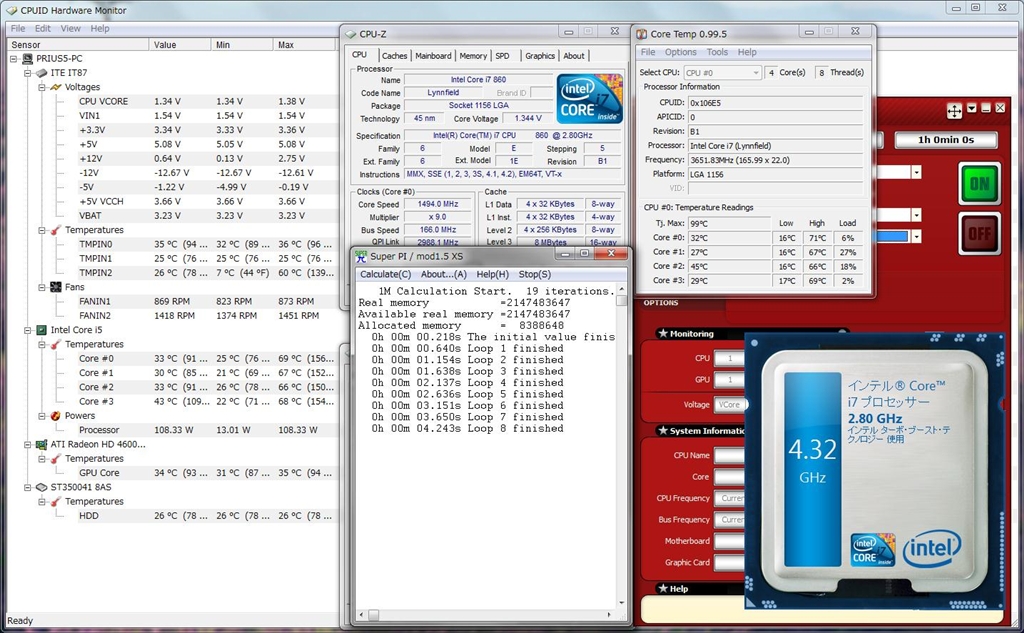Click the ITE IT87 chip icon
Image resolution: width=1024 pixels, height=633 pixels.
coord(42,73)
